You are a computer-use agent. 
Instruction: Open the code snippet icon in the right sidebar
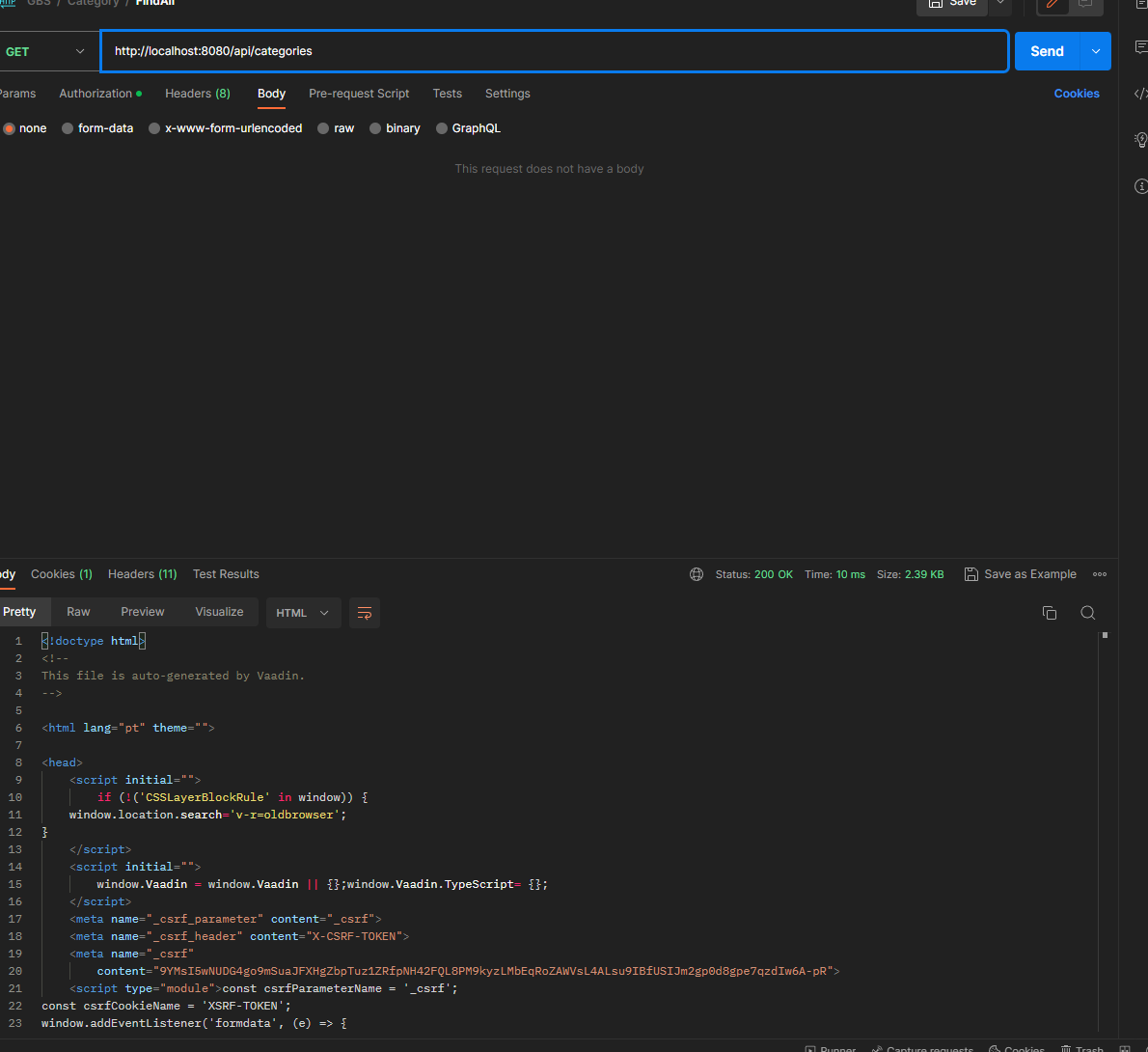point(1140,94)
